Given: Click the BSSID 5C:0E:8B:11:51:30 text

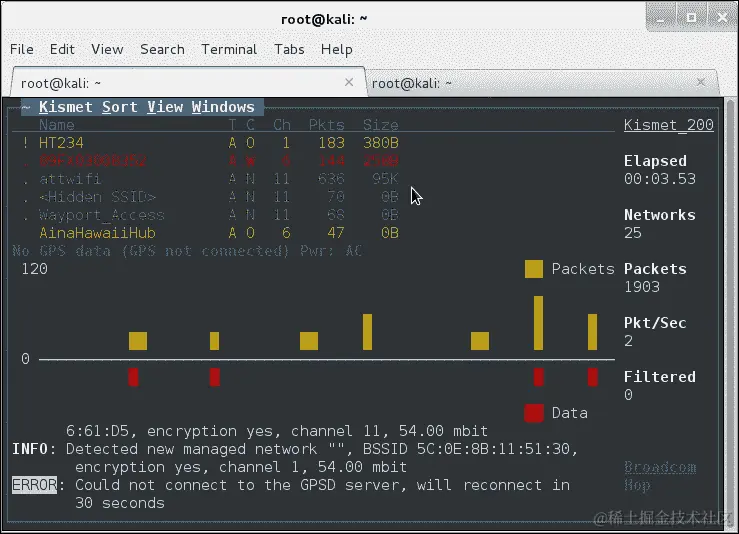Looking at the screenshot, I should [x=470, y=449].
